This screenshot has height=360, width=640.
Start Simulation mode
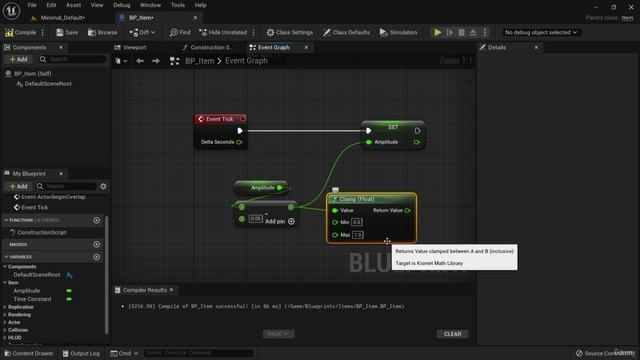pos(398,32)
